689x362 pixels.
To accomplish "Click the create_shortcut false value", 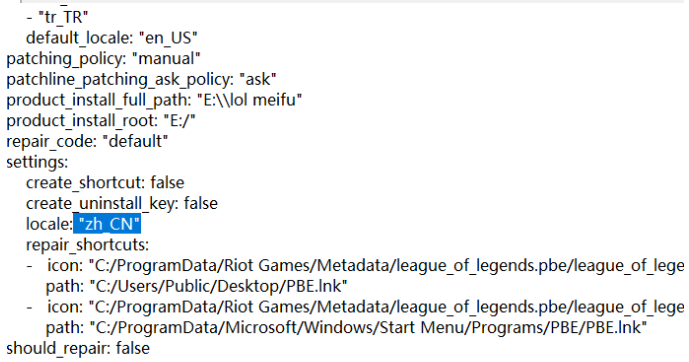I will [167, 182].
